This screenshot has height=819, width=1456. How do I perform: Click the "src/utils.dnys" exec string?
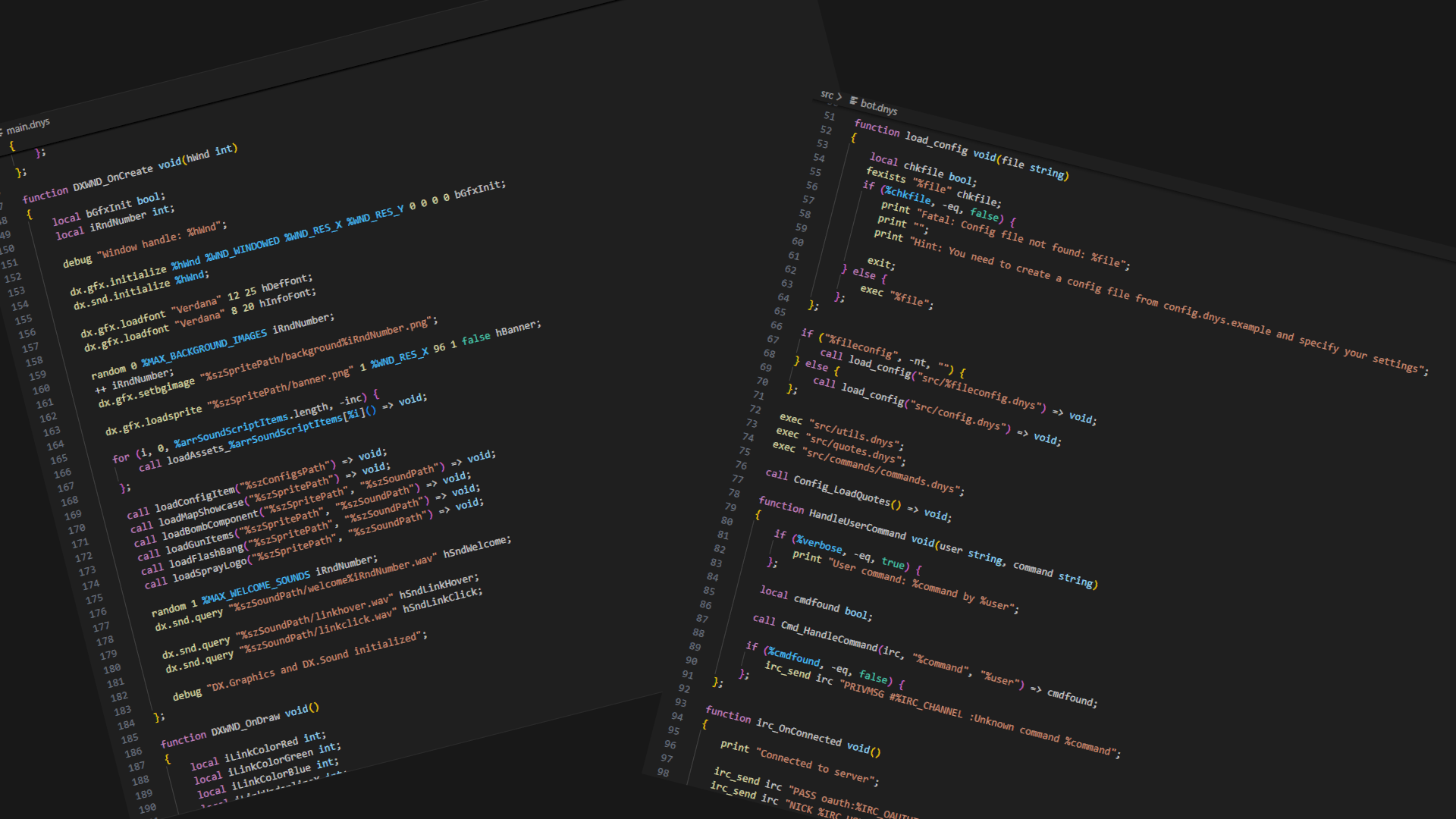pos(857,435)
